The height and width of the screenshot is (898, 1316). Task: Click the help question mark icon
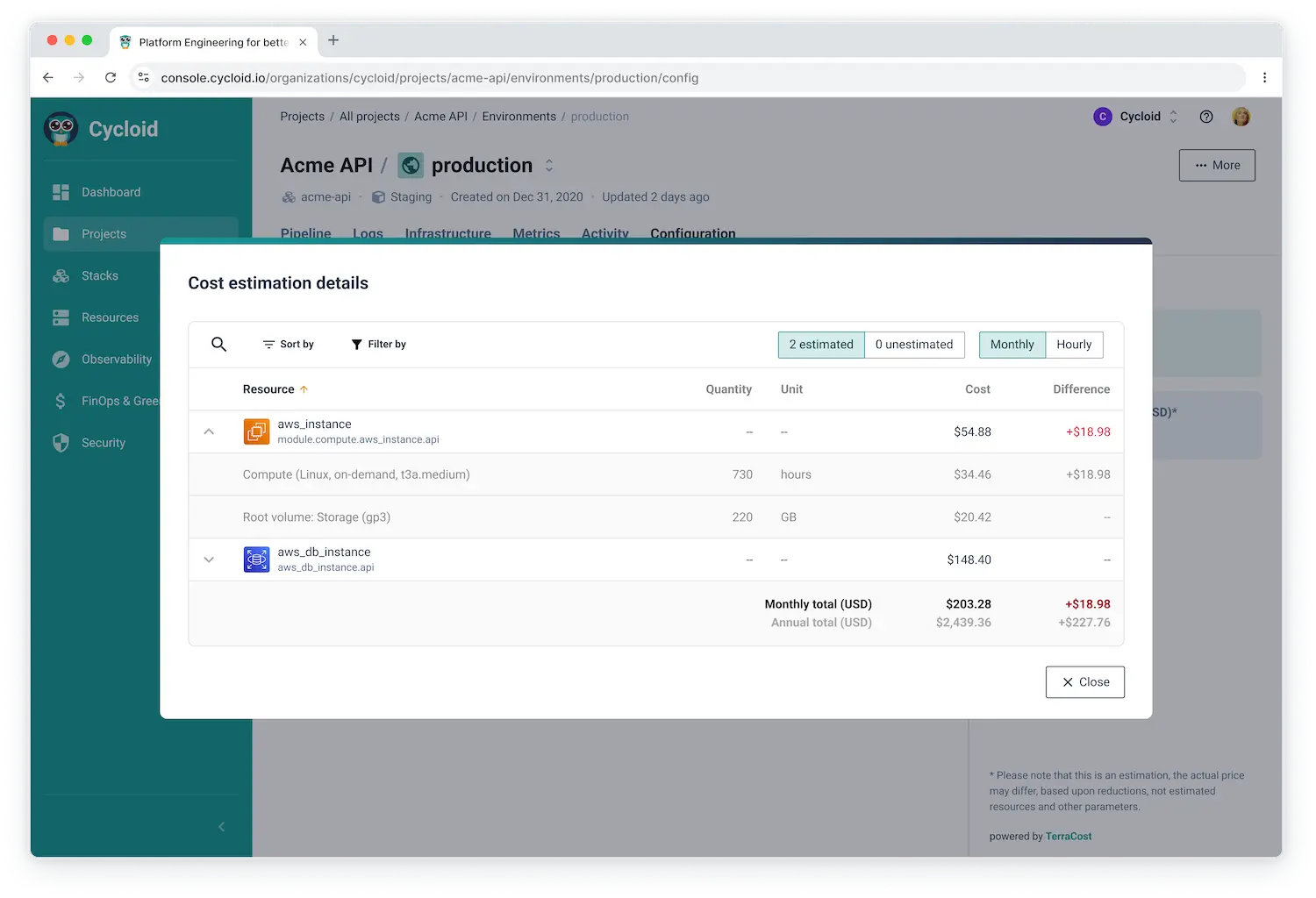pos(1206,117)
